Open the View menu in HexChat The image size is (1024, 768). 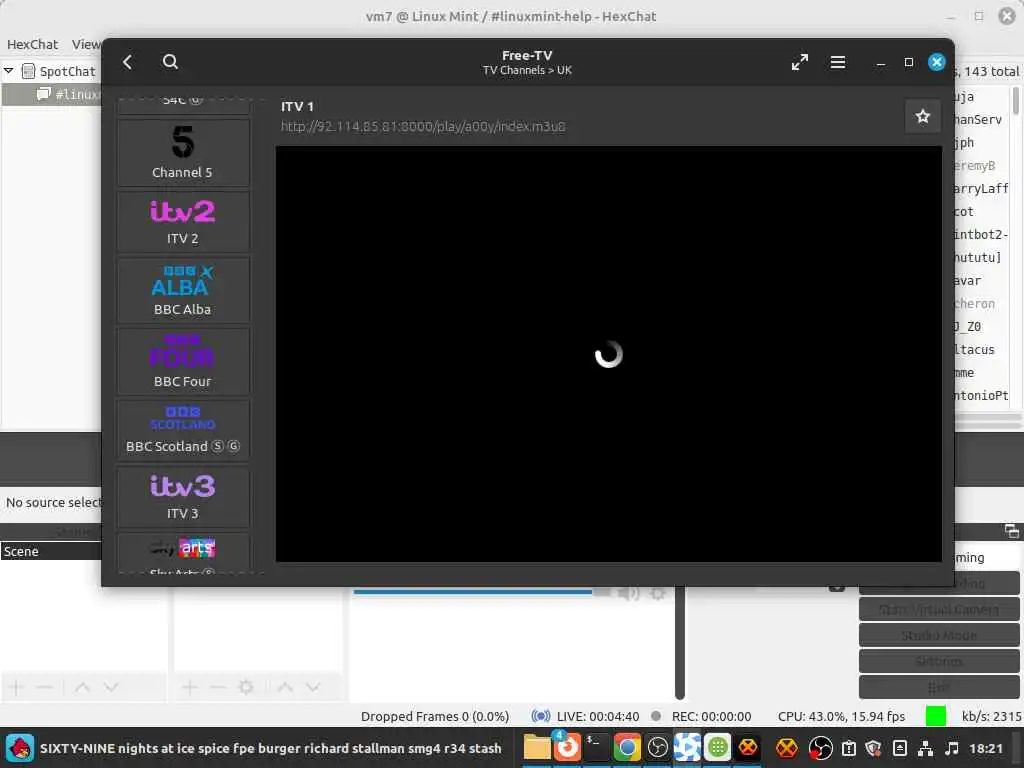[86, 44]
